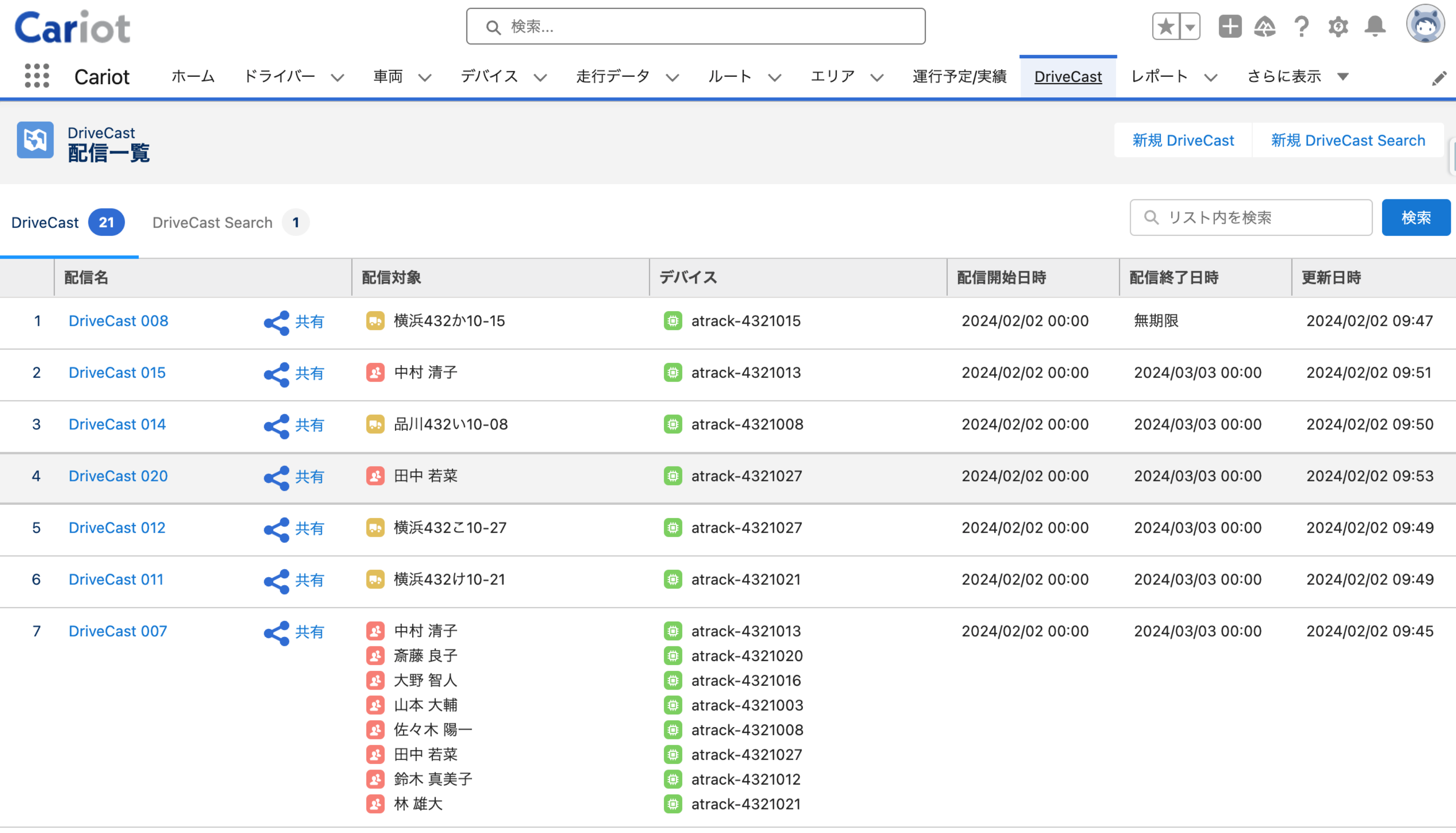Click the global create plus icon

tap(1229, 26)
